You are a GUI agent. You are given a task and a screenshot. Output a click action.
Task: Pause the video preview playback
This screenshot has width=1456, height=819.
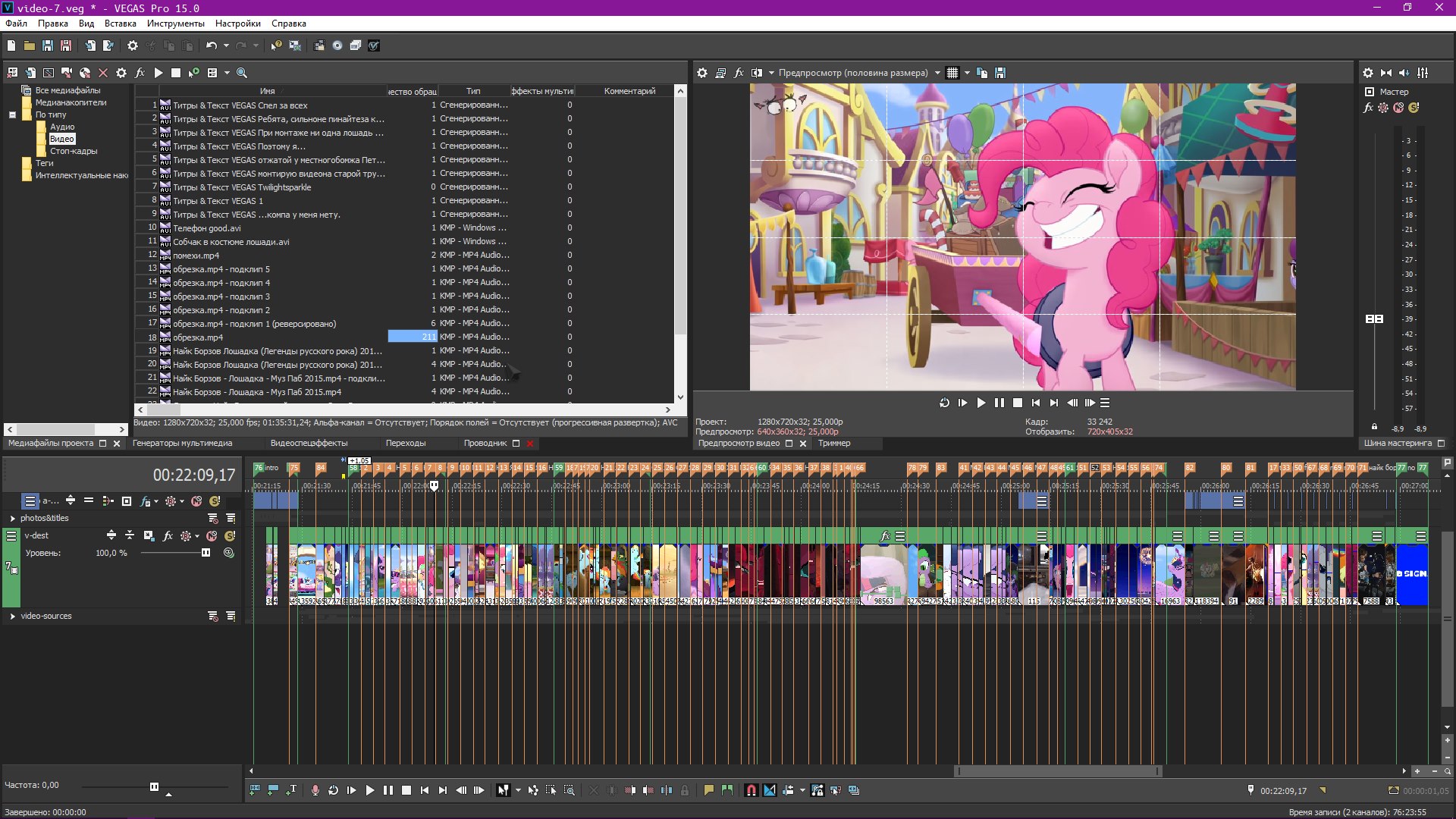click(x=999, y=403)
